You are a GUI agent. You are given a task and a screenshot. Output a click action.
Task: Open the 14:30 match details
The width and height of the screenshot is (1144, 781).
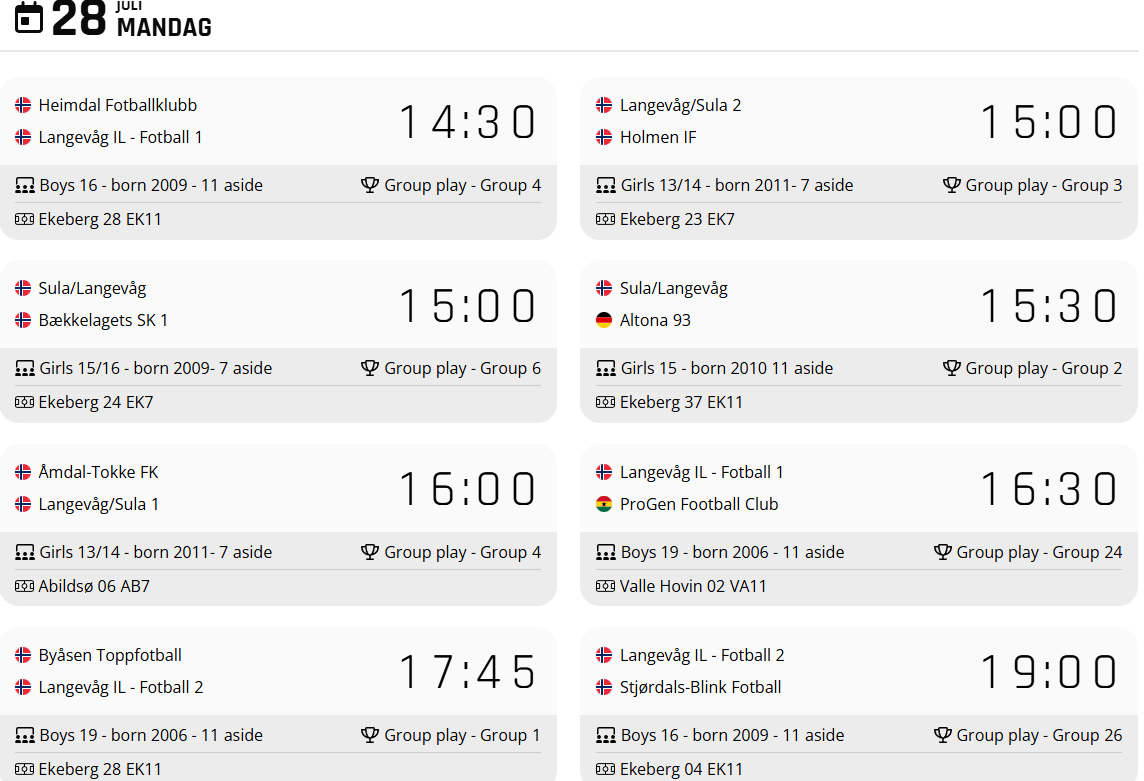point(468,122)
